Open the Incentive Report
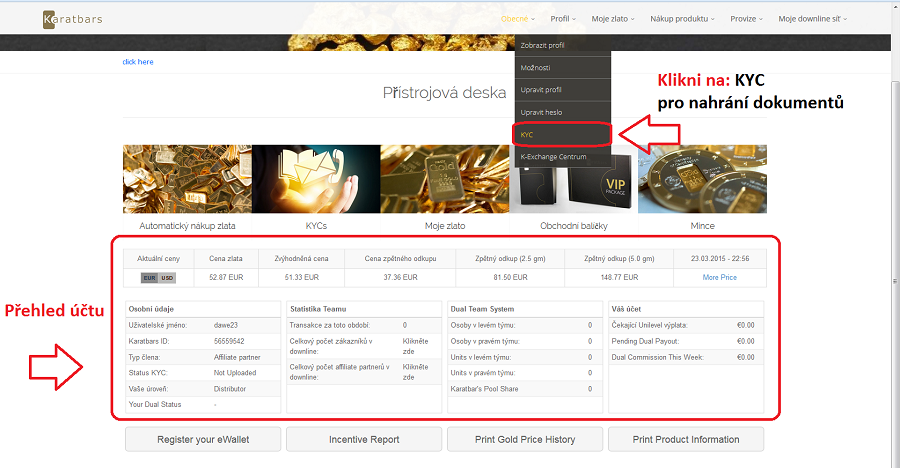This screenshot has height=468, width=900. tap(364, 439)
